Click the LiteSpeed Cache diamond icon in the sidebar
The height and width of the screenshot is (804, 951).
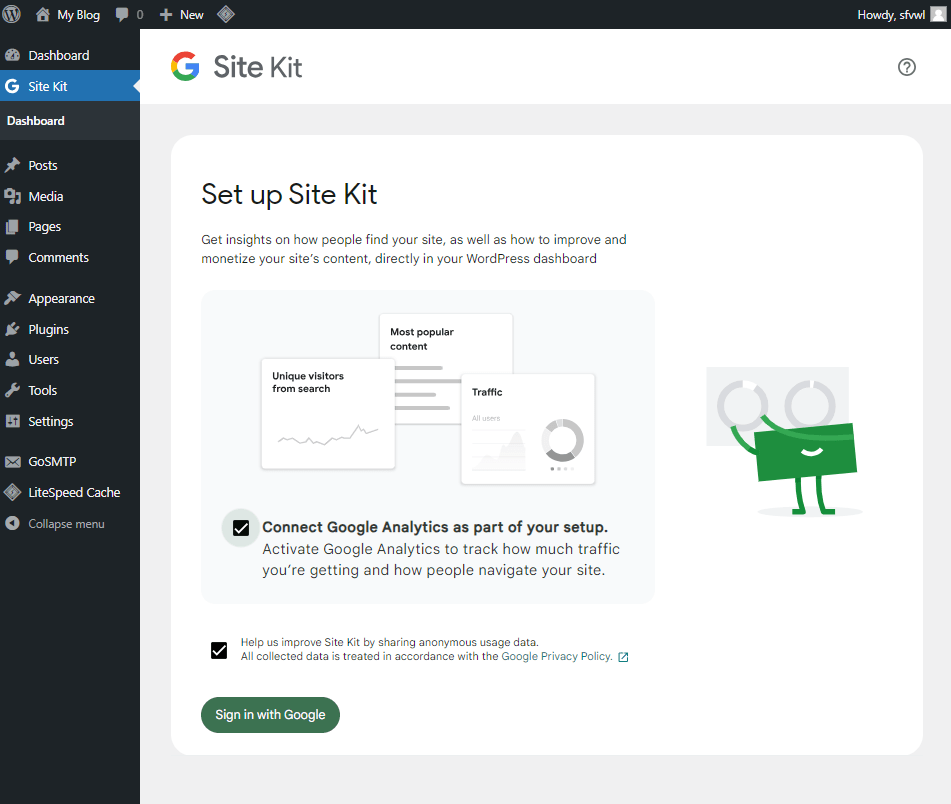click(12, 492)
